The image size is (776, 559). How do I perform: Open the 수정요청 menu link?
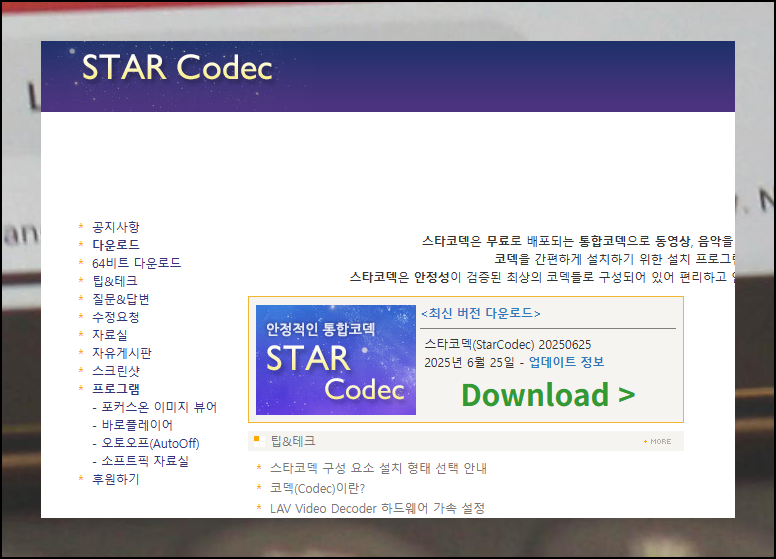(116, 317)
